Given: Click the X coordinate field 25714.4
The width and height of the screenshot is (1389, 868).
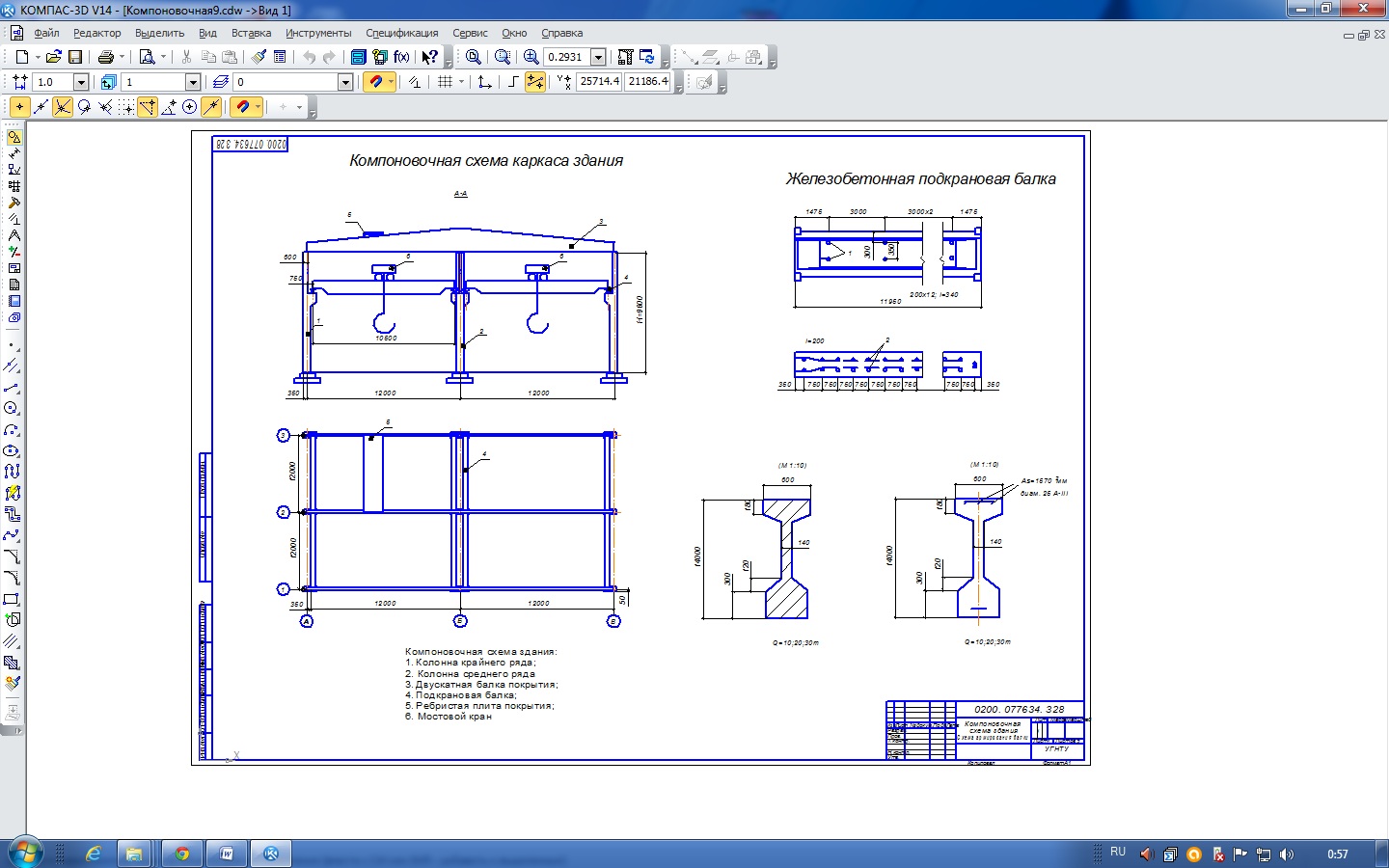Looking at the screenshot, I should [599, 82].
